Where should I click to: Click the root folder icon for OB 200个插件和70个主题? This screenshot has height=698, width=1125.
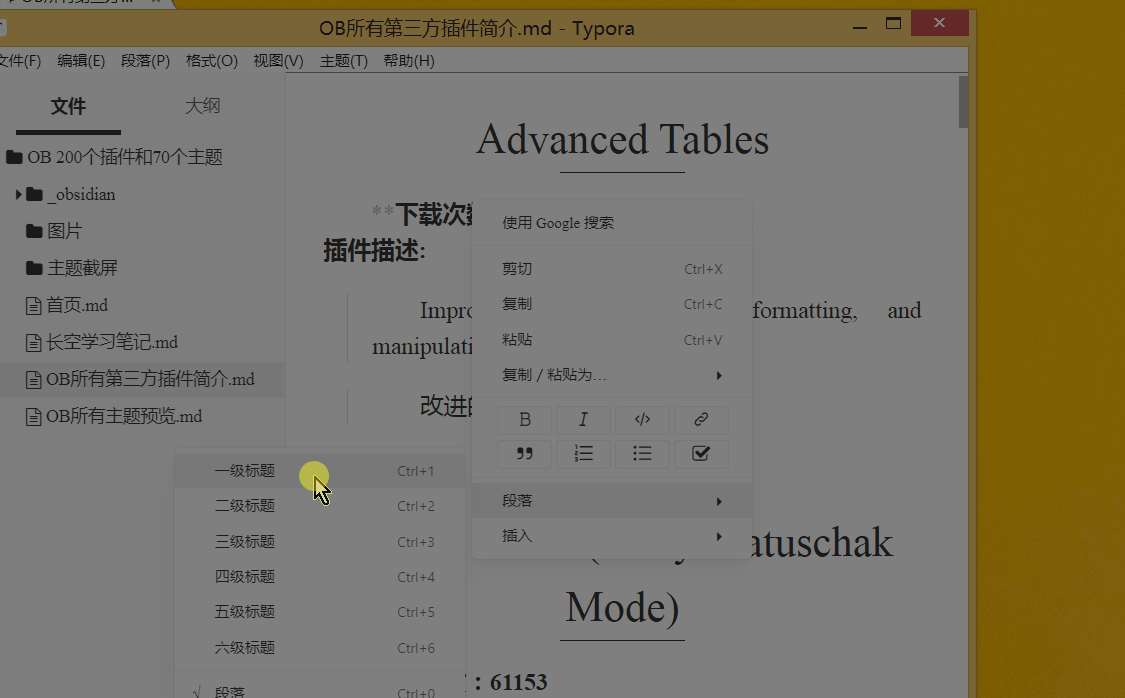(x=13, y=157)
